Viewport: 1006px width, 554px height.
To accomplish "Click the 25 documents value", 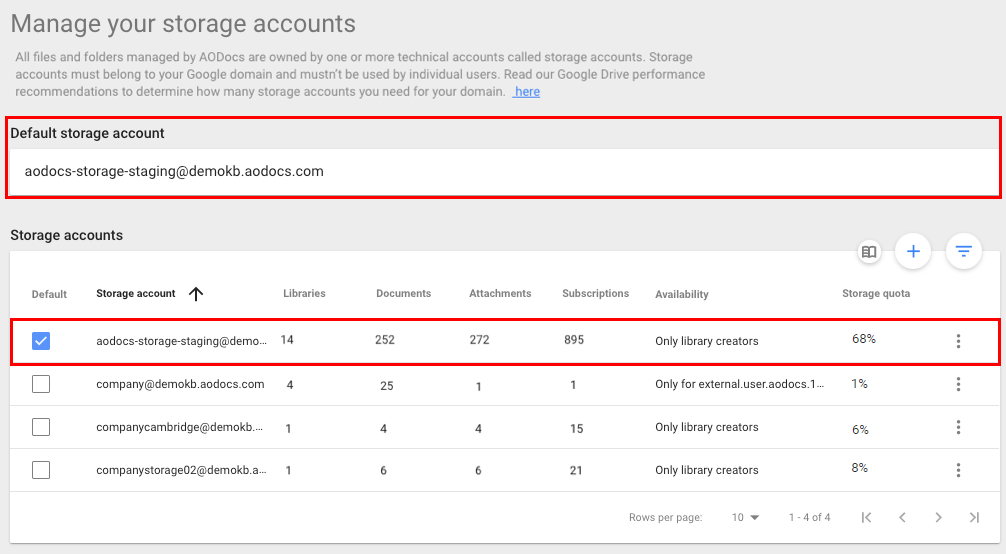I will (x=386, y=386).
